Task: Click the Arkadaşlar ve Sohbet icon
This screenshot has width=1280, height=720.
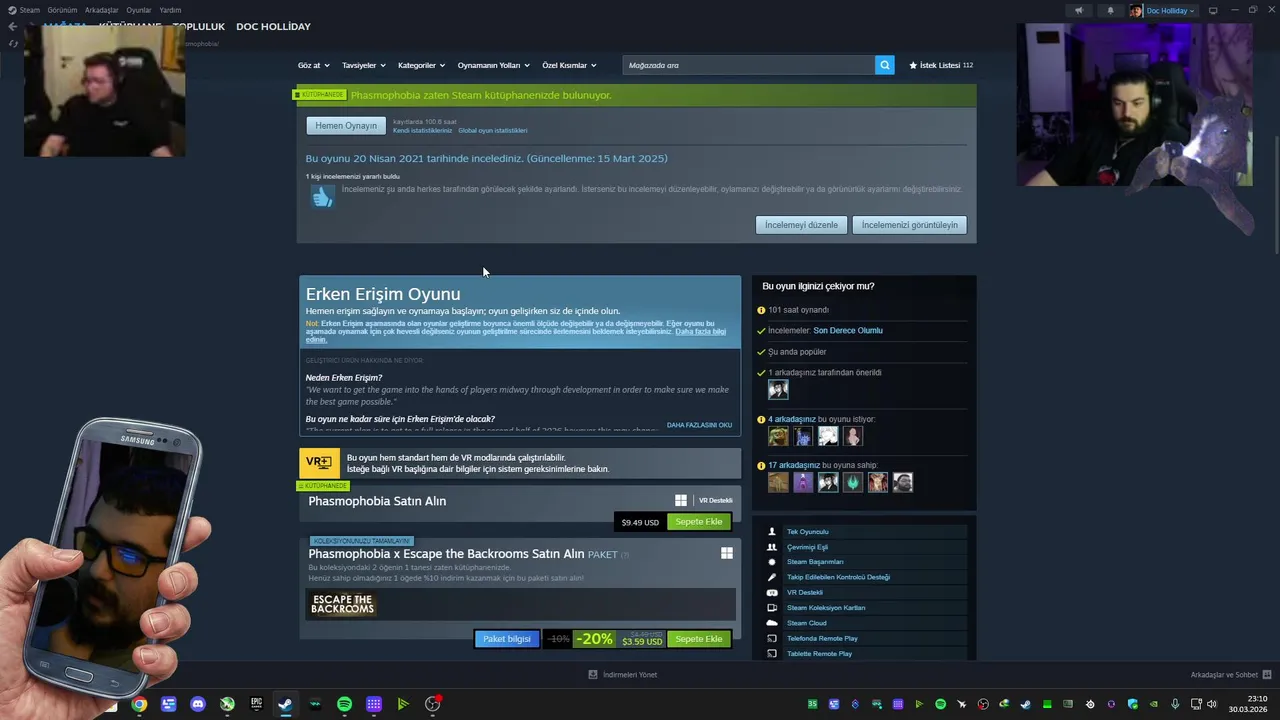Action: point(1267,674)
